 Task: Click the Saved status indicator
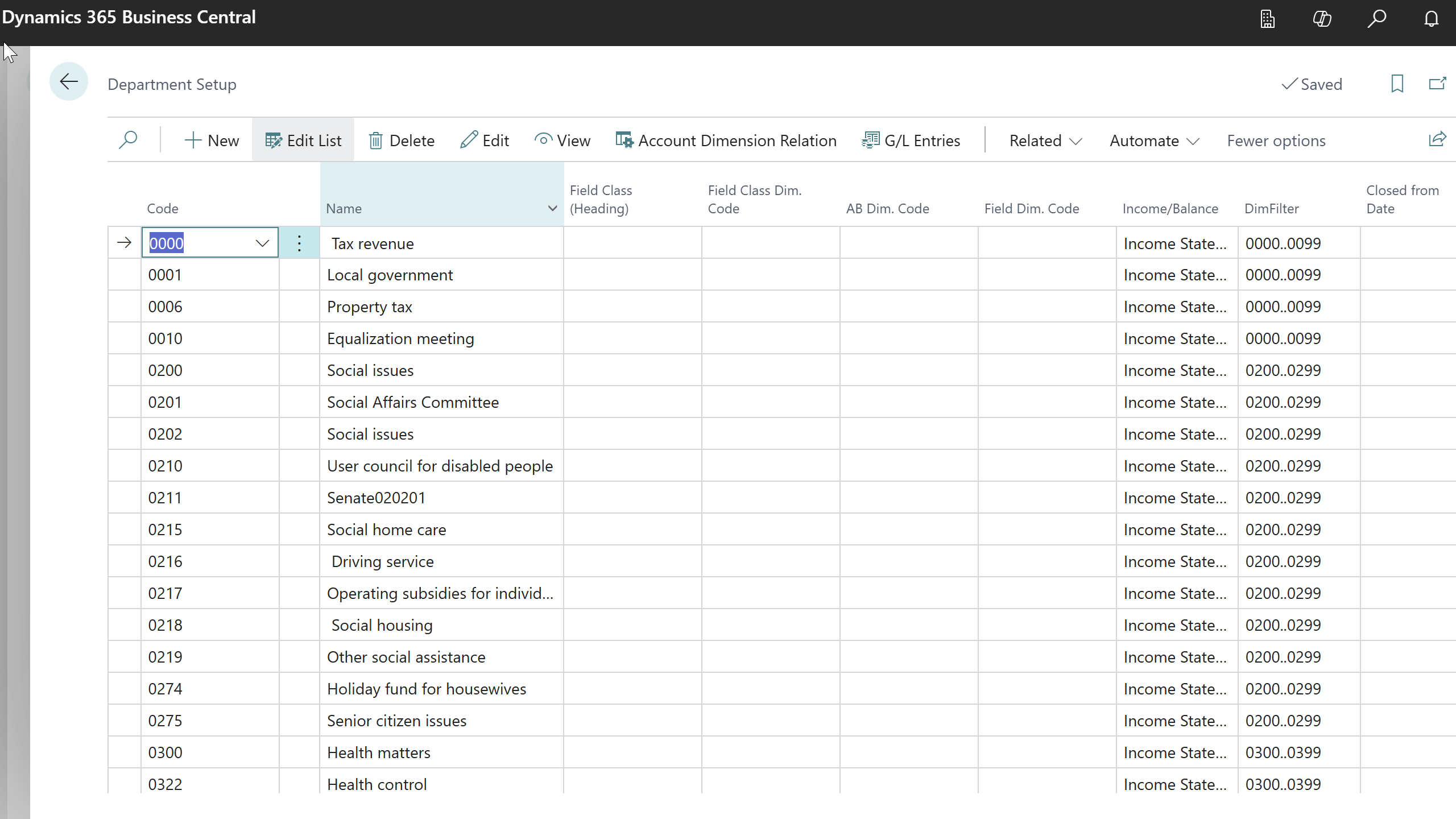point(1312,84)
